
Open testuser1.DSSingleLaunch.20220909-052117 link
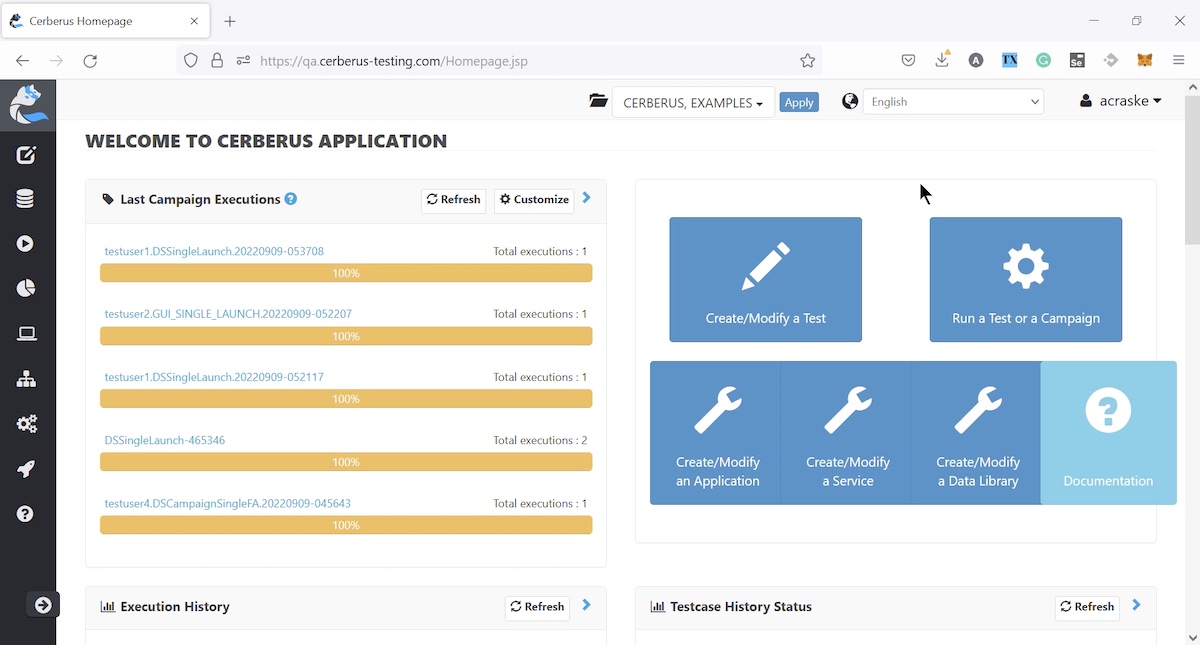pos(214,377)
